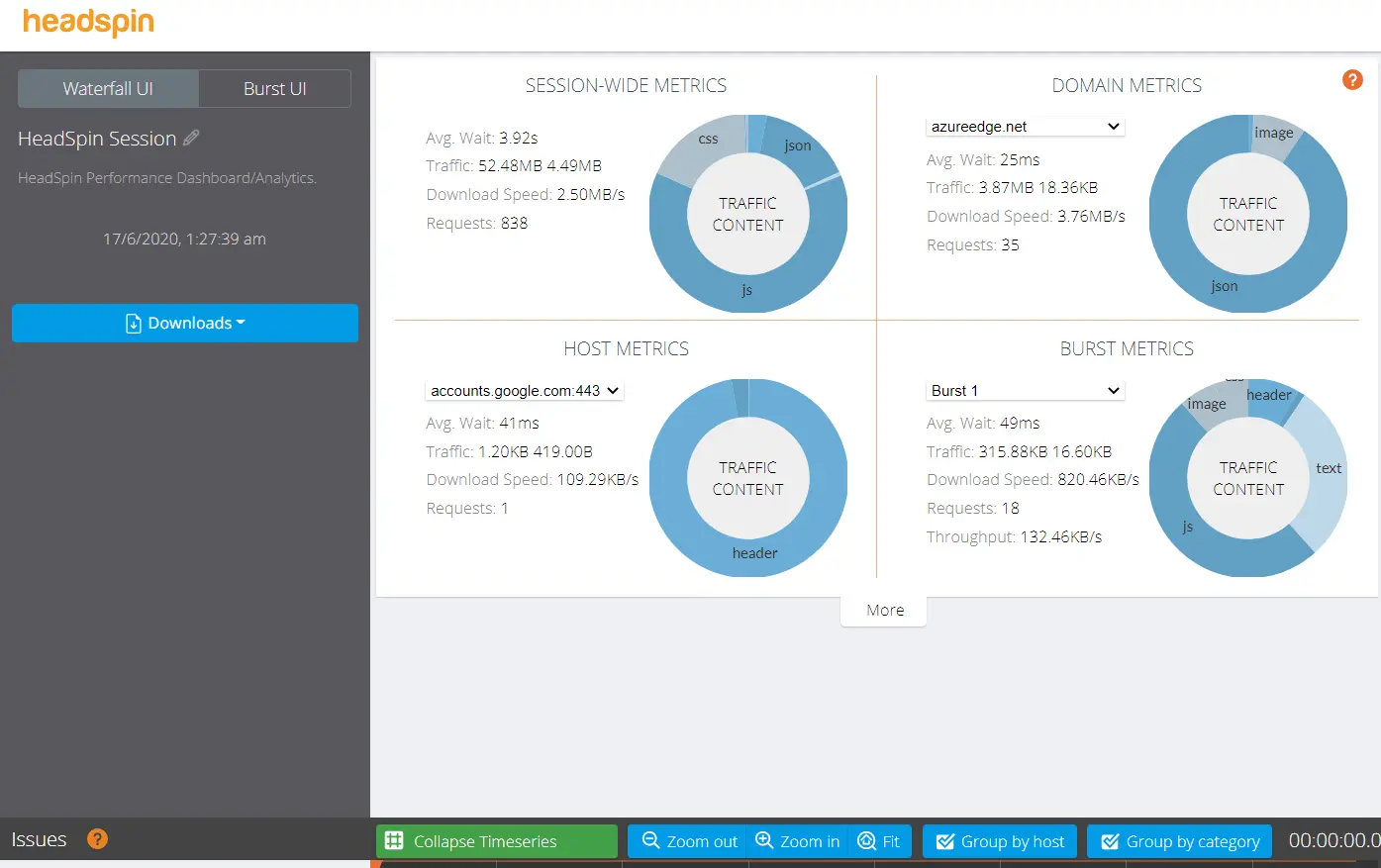This screenshot has width=1381, height=868.
Task: Open the accounts.google.com:443 host dropdown
Action: 524,390
